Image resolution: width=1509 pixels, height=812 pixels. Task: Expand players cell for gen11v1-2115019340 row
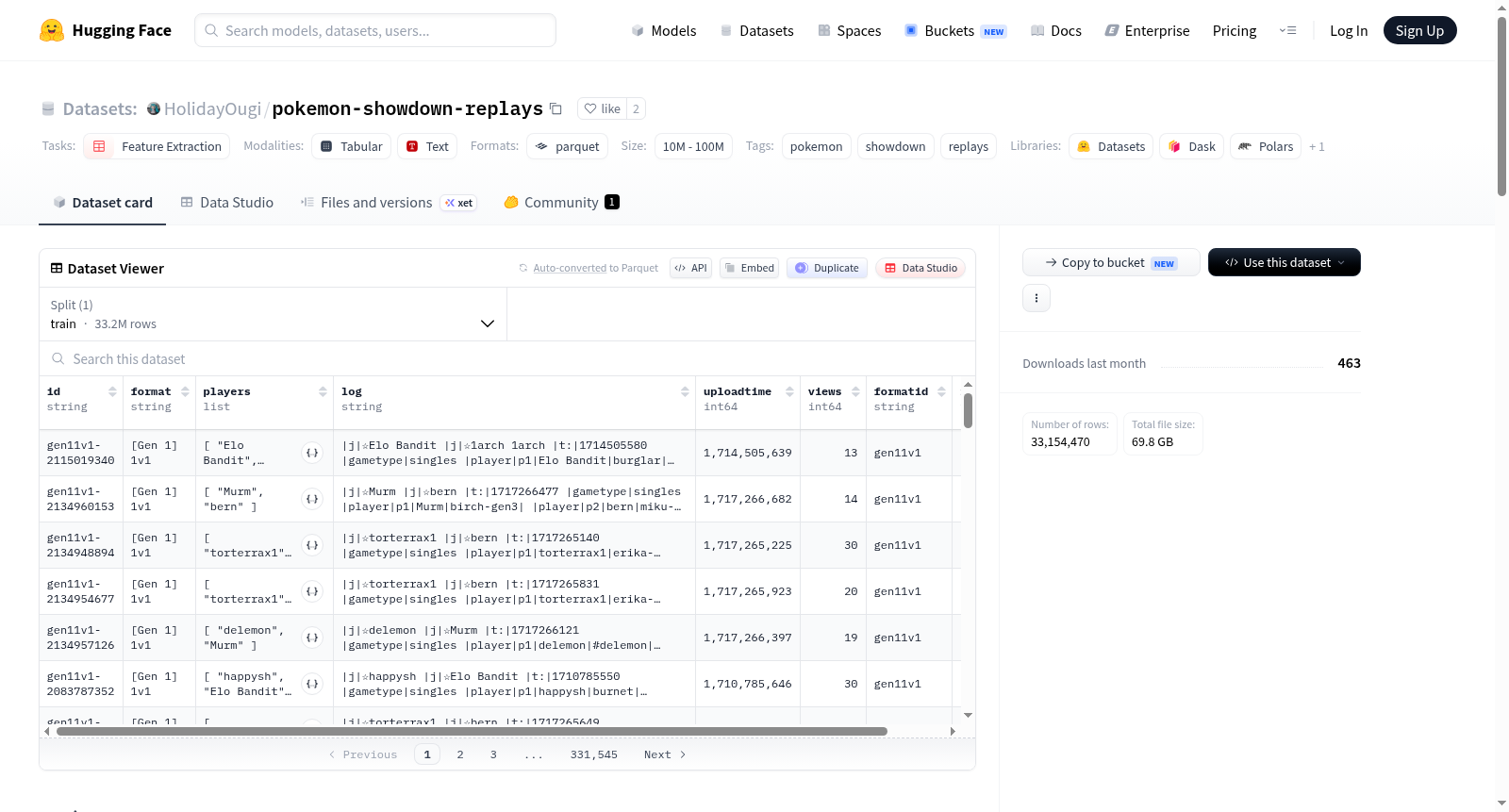pyautogui.click(x=312, y=453)
